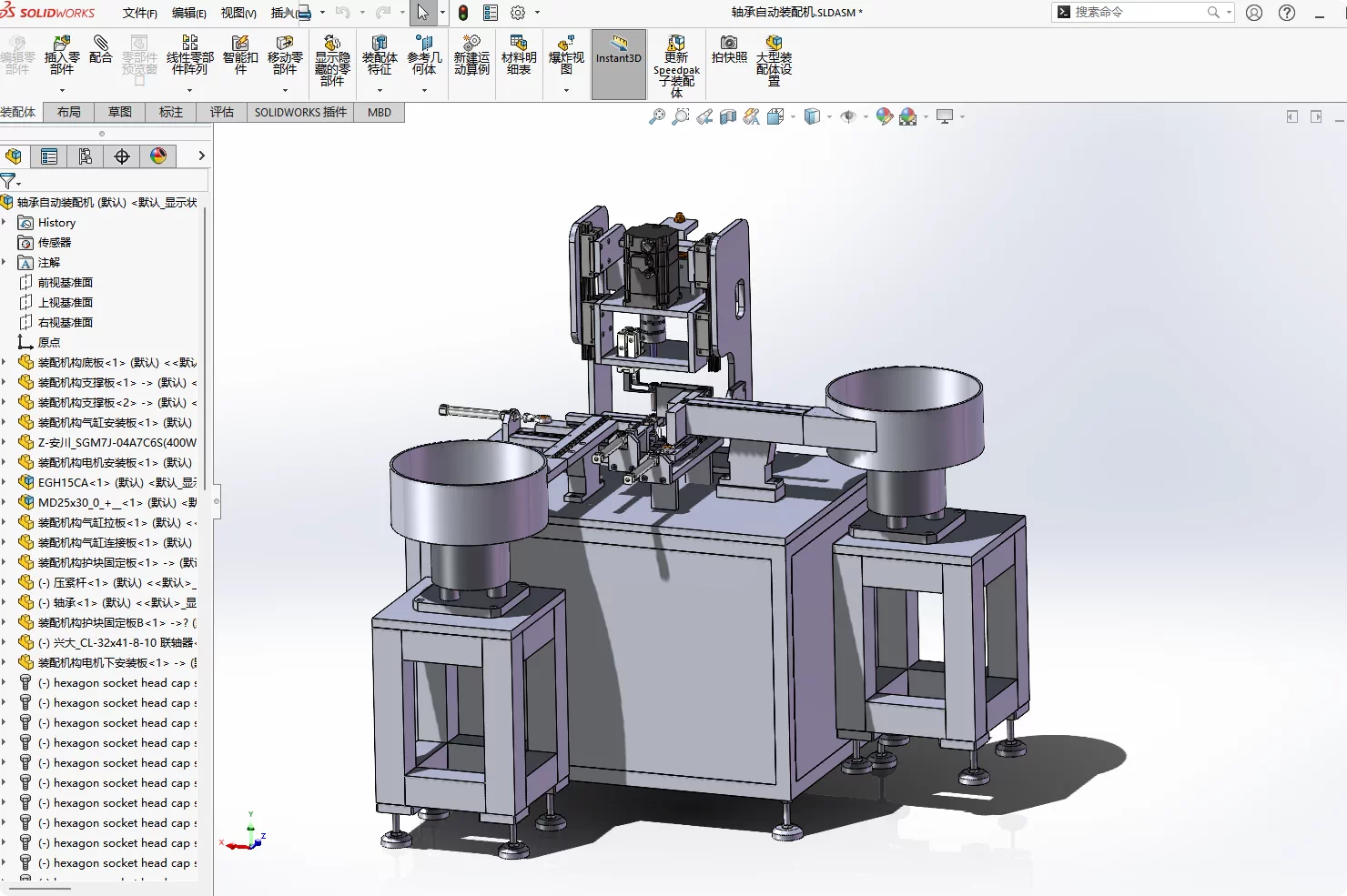Click Edit Appearance icon

pos(884,116)
